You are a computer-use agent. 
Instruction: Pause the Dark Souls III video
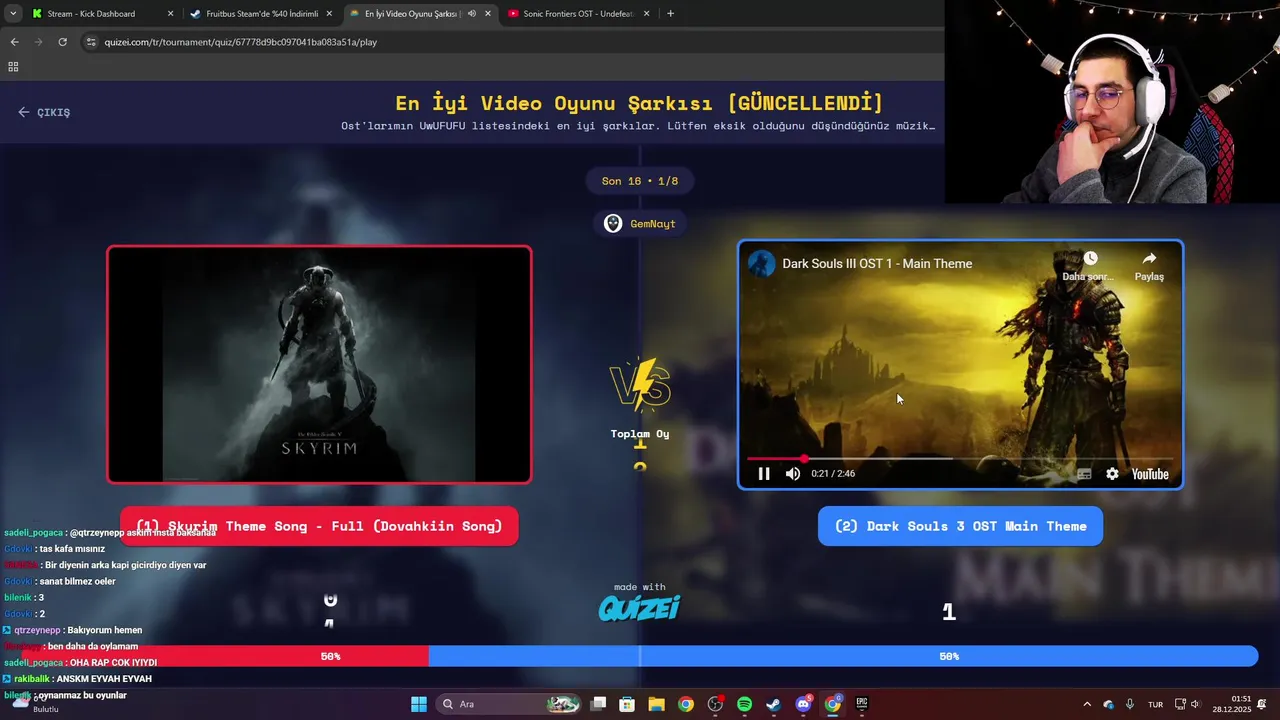(x=764, y=474)
